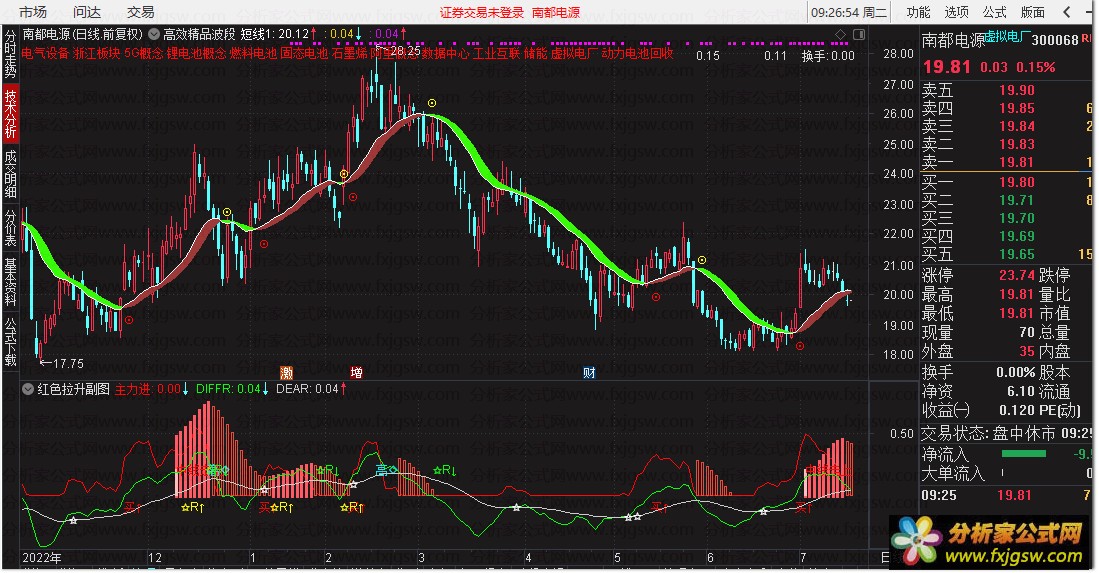Image resolution: width=1099 pixels, height=573 pixels.
Task: Click the 浙江板块 sector tag
Action: (97, 53)
